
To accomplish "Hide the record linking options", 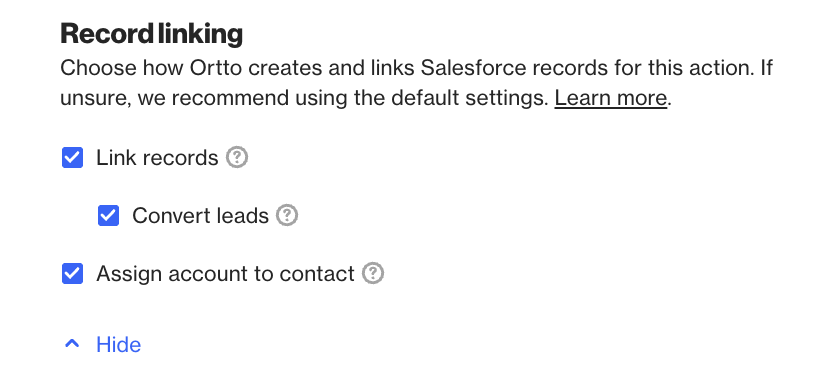I will 118,345.
